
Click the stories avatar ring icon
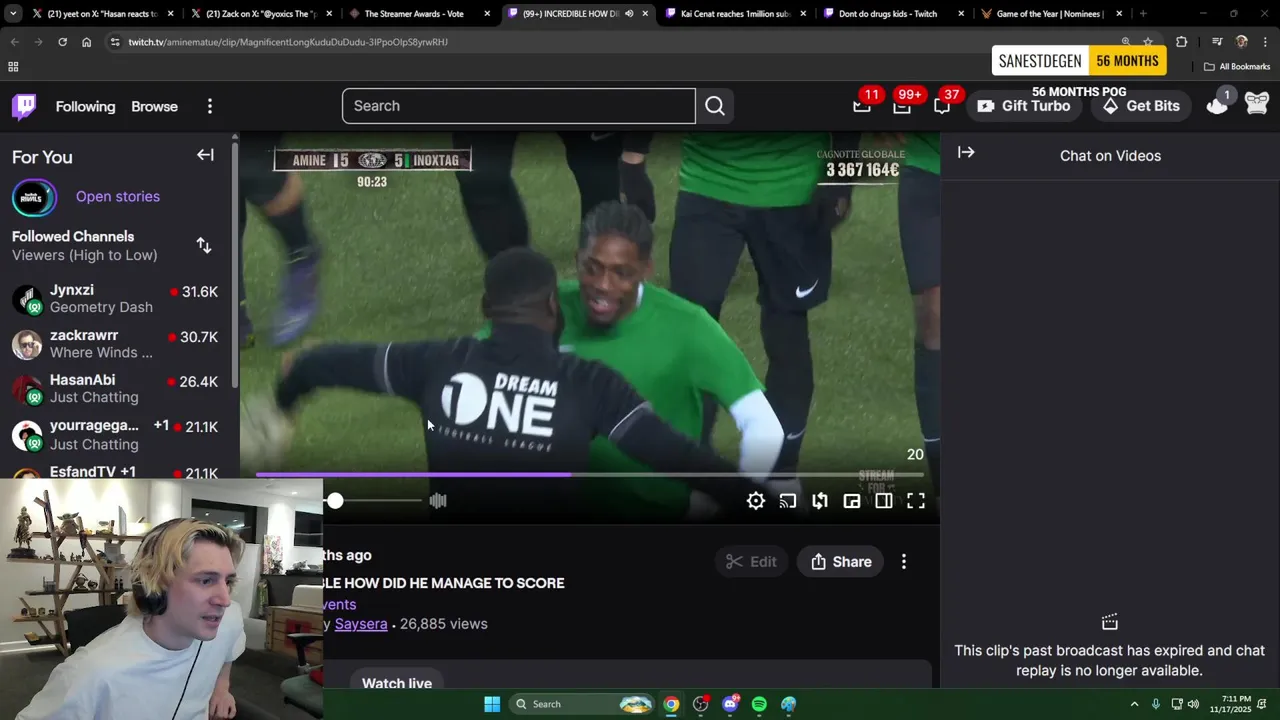pos(34,197)
